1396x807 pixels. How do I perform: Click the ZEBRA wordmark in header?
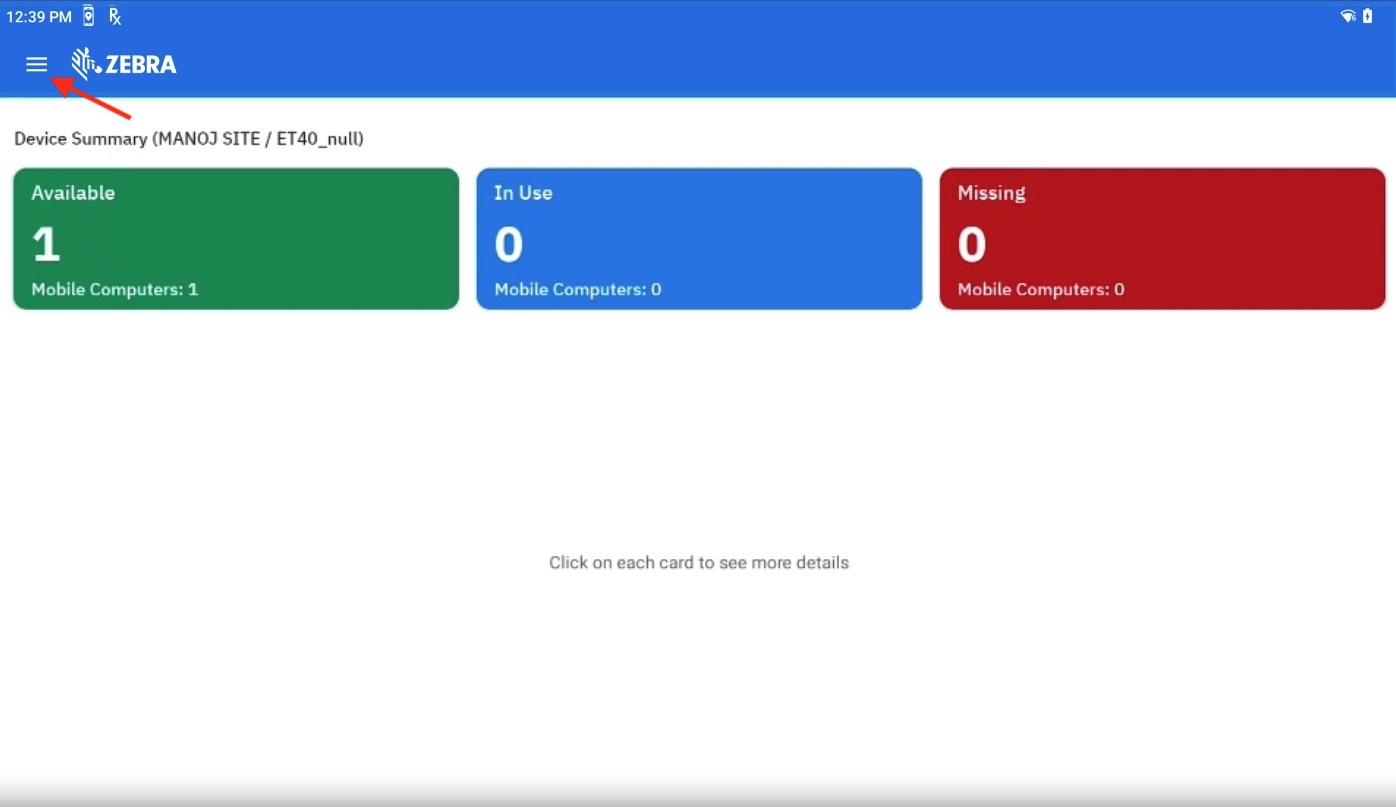point(141,65)
